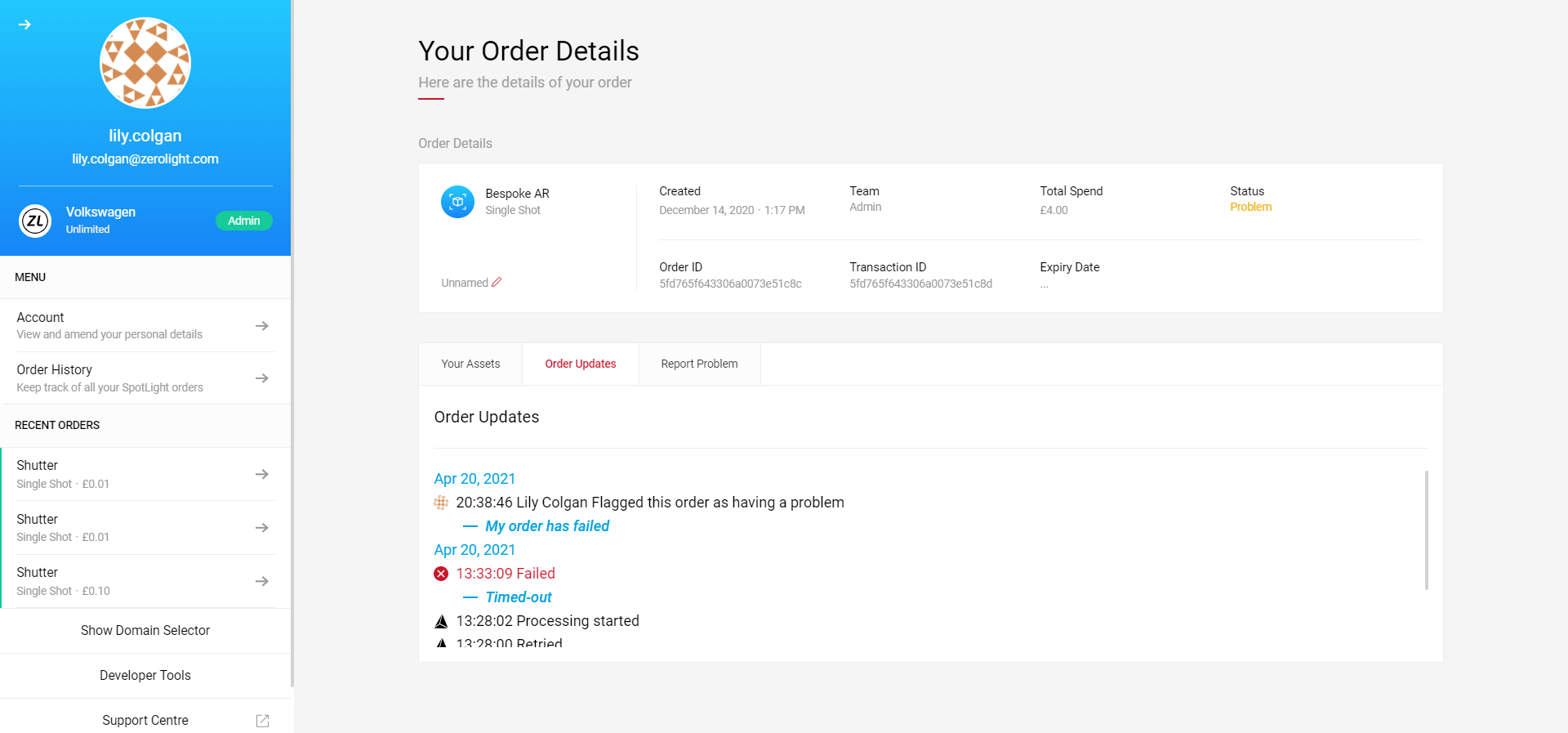Click Support Centre external link icon

tap(262, 721)
